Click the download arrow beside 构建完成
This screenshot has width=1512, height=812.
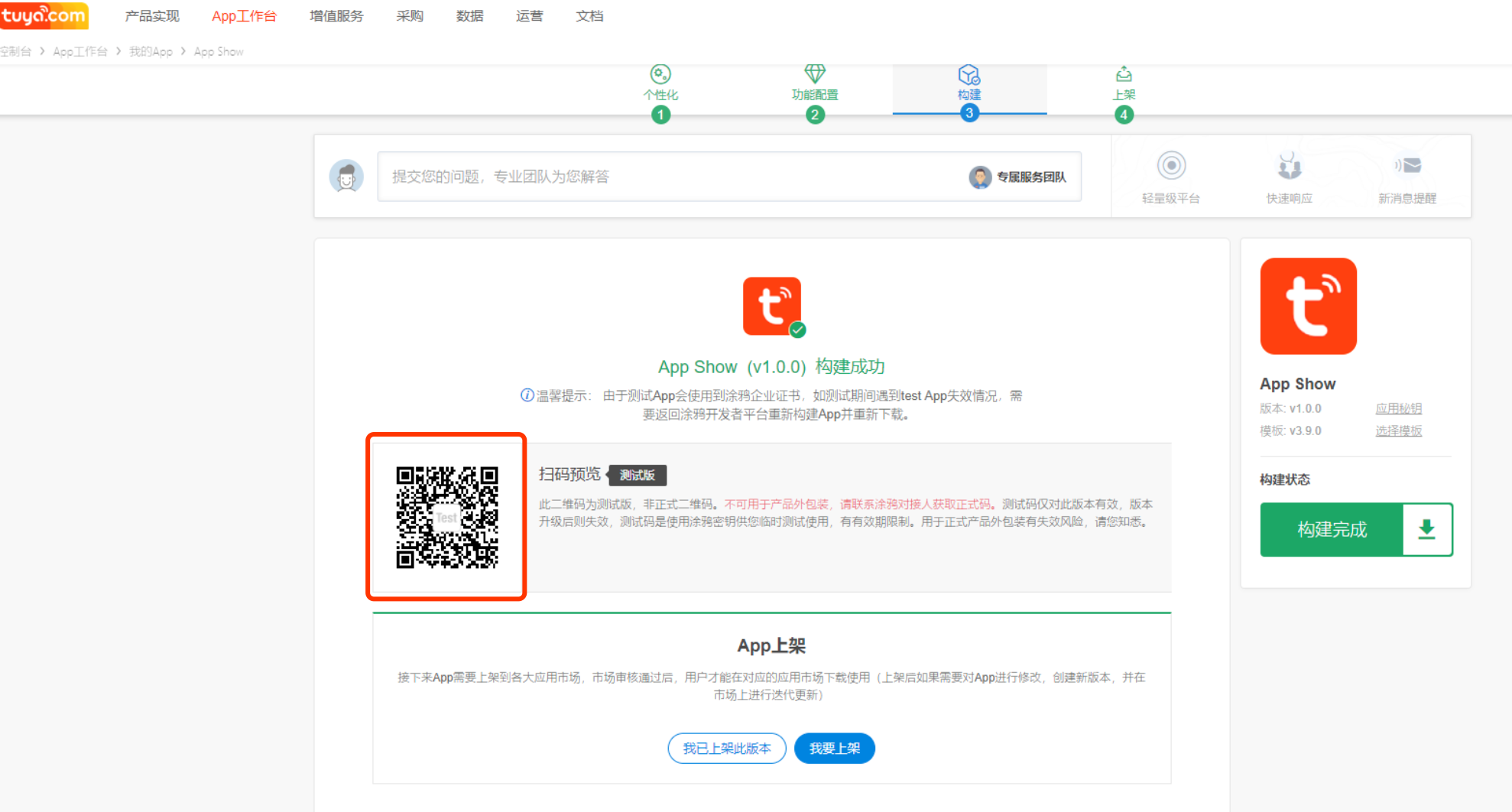1426,529
